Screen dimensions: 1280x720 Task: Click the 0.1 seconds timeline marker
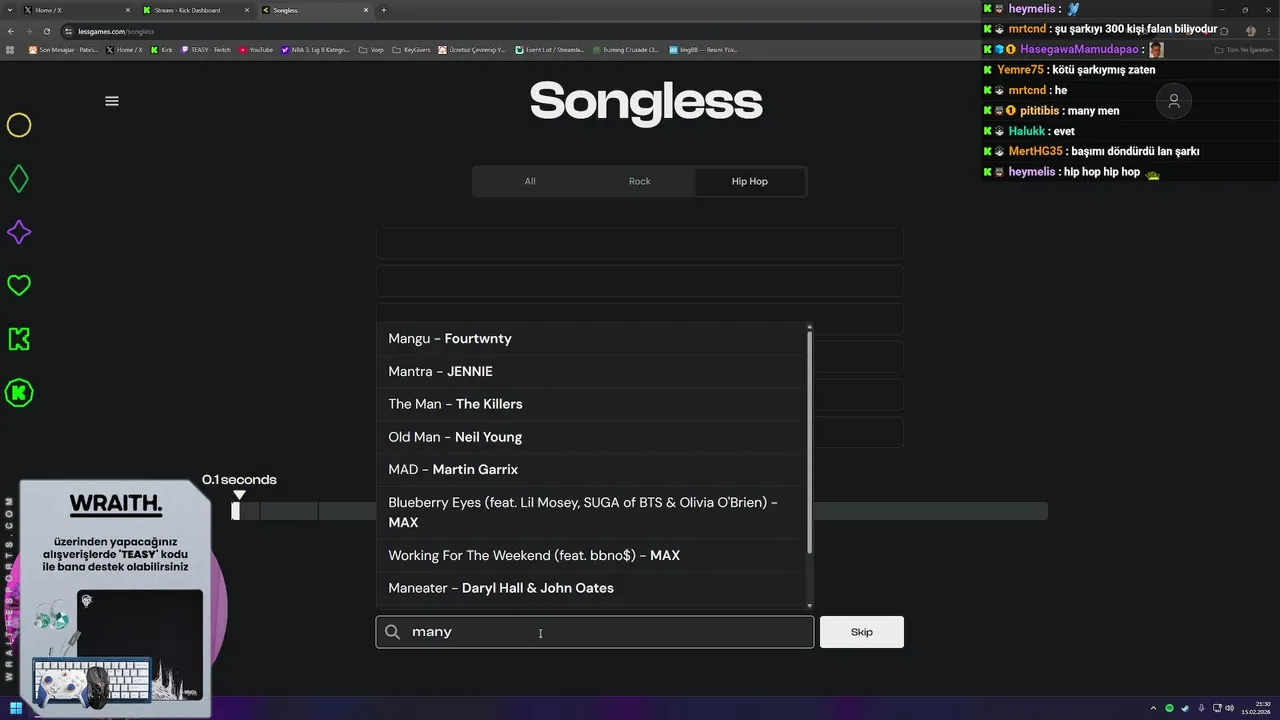tap(239, 495)
